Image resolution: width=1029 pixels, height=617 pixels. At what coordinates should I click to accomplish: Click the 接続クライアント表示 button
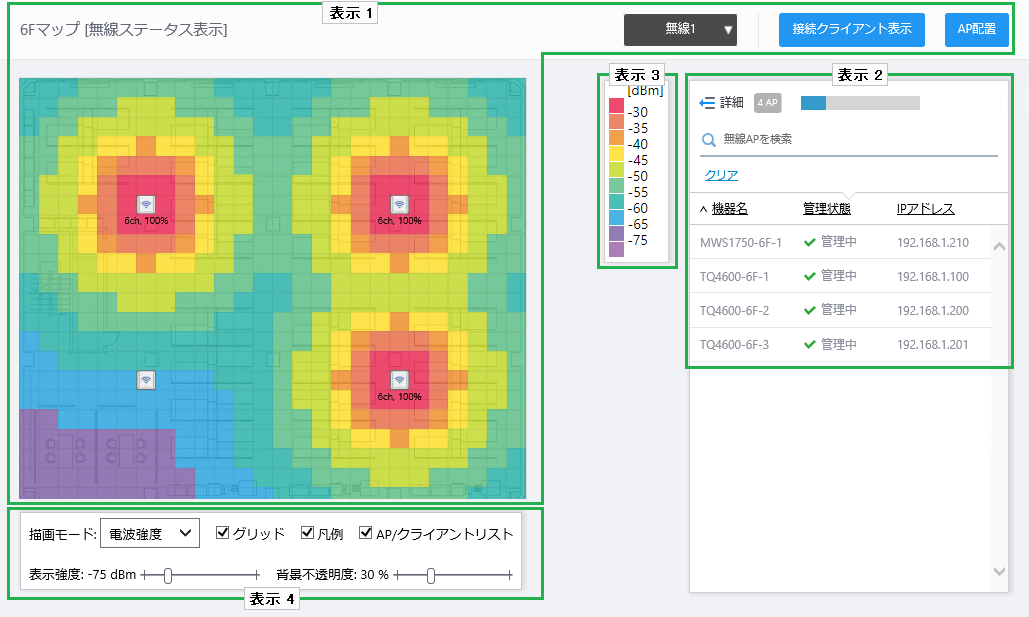(x=851, y=30)
